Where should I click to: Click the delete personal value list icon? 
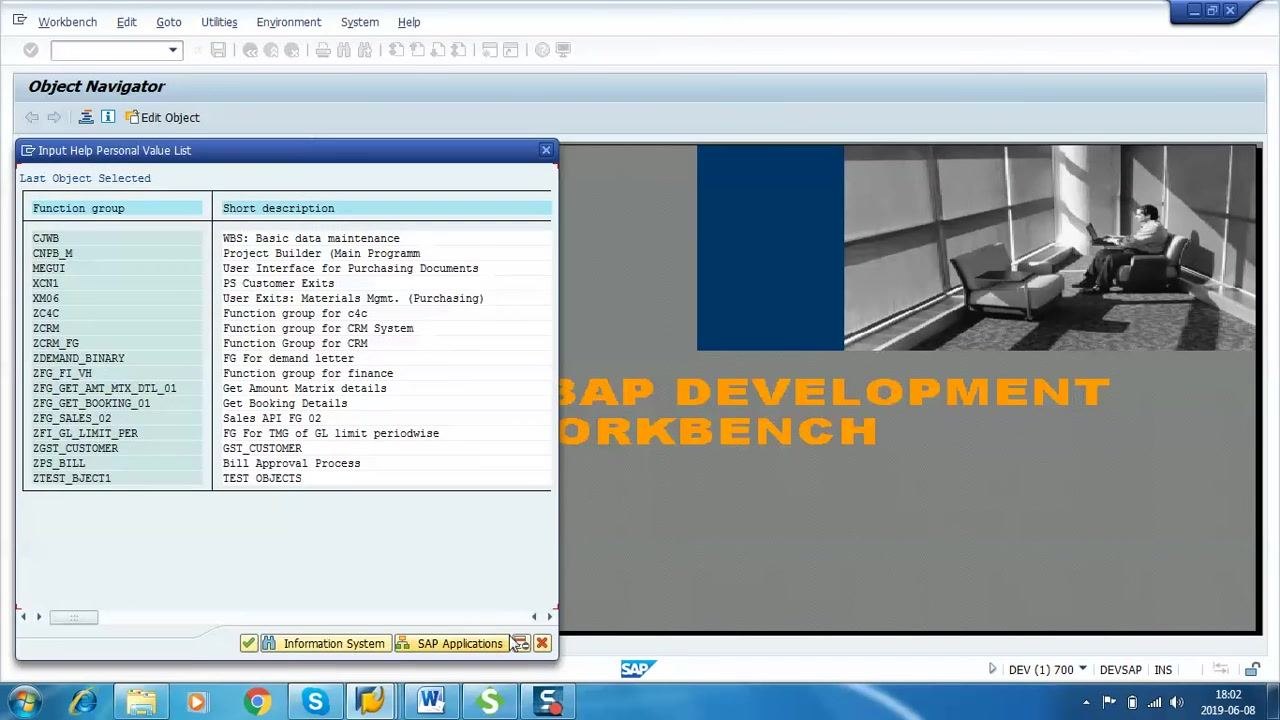click(520, 643)
